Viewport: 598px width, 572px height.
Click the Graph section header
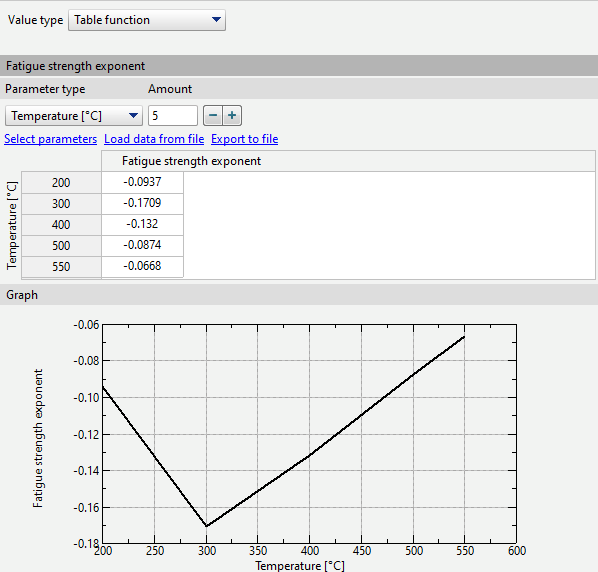tap(299, 295)
